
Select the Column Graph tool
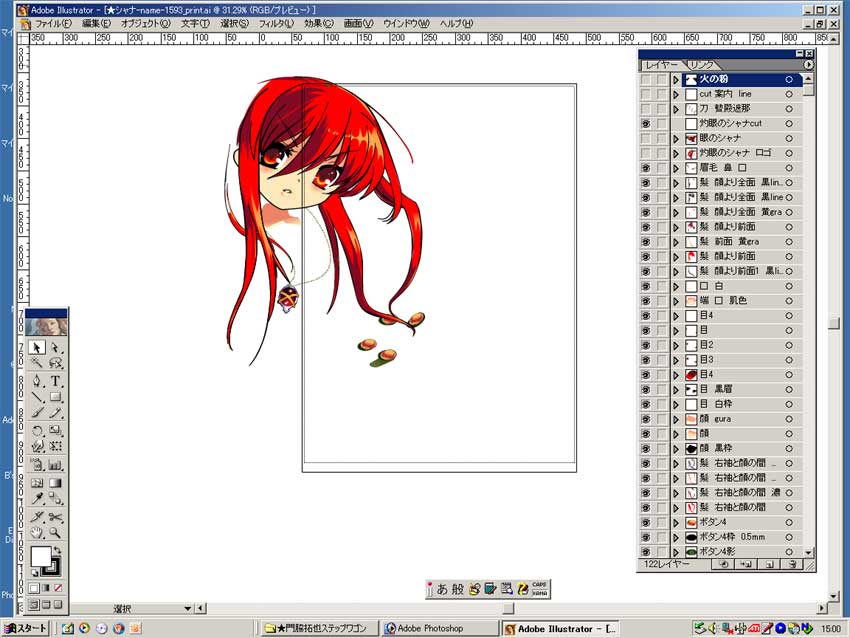55,465
